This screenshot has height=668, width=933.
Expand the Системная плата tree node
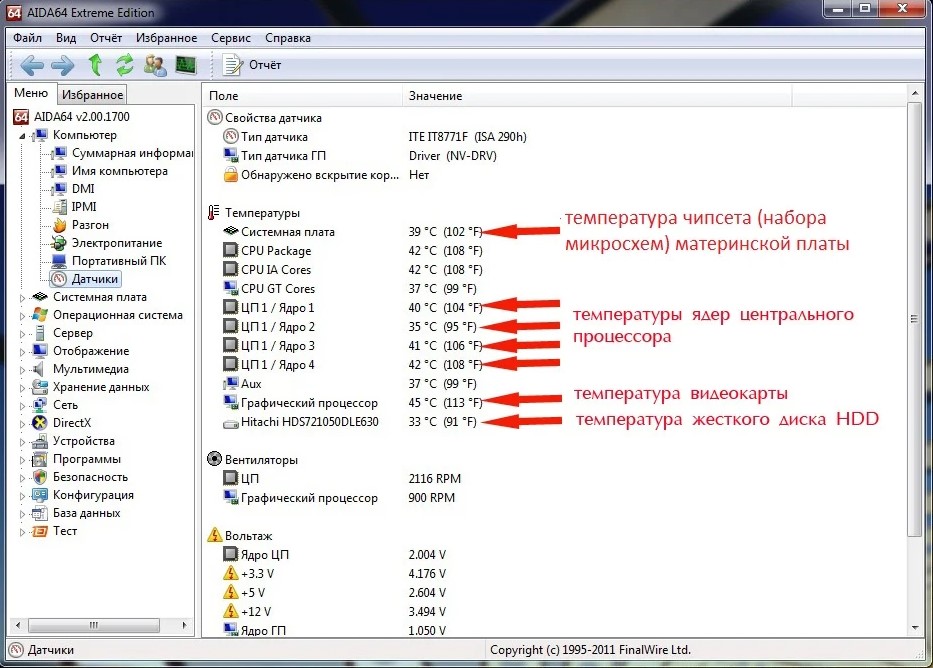coord(23,297)
